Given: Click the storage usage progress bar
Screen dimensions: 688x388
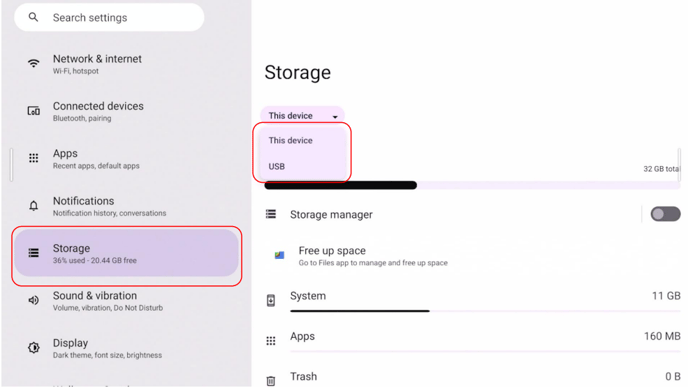Looking at the screenshot, I should 472,185.
